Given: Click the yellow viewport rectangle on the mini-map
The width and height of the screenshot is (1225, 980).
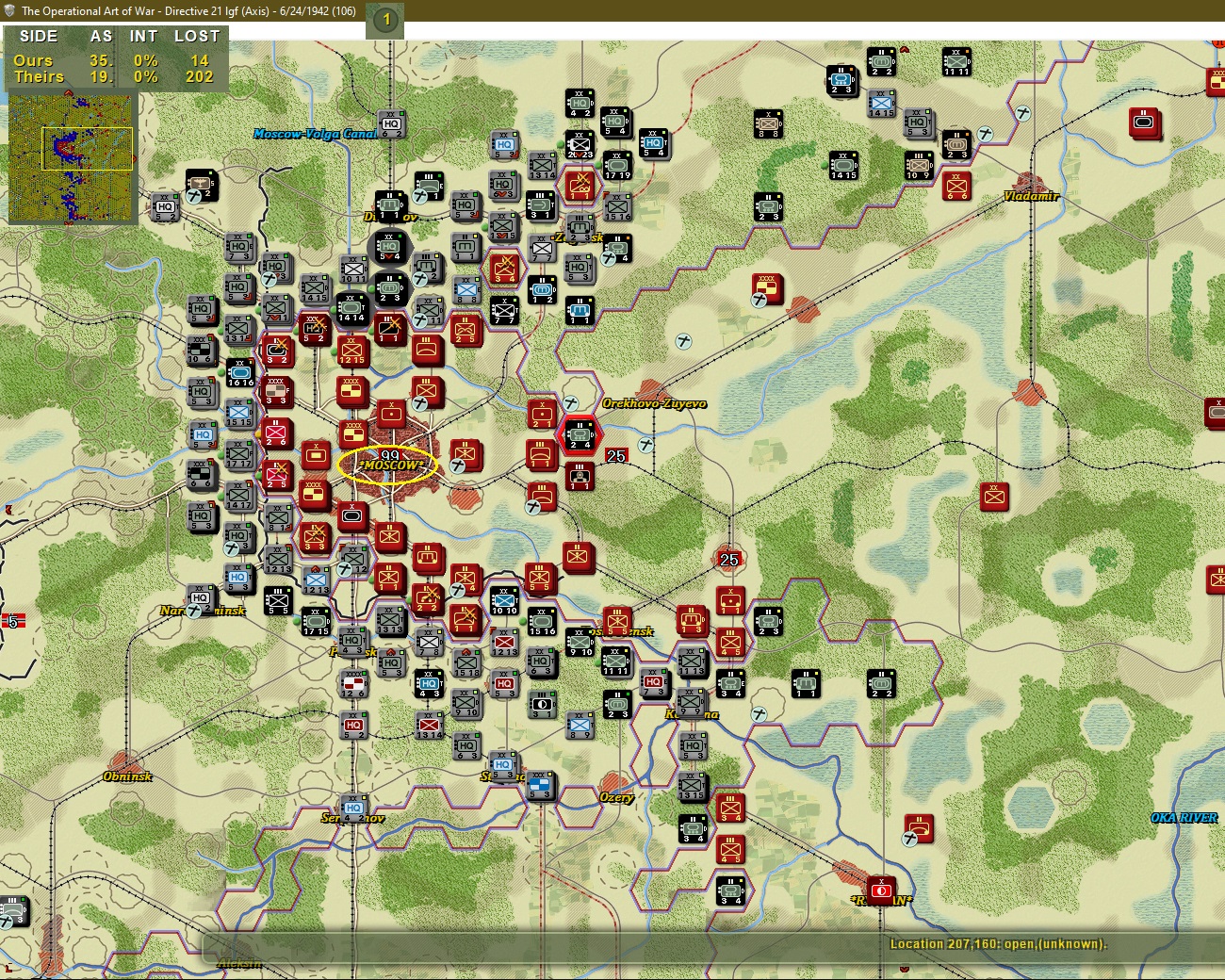Looking at the screenshot, I should pyautogui.click(x=87, y=149).
